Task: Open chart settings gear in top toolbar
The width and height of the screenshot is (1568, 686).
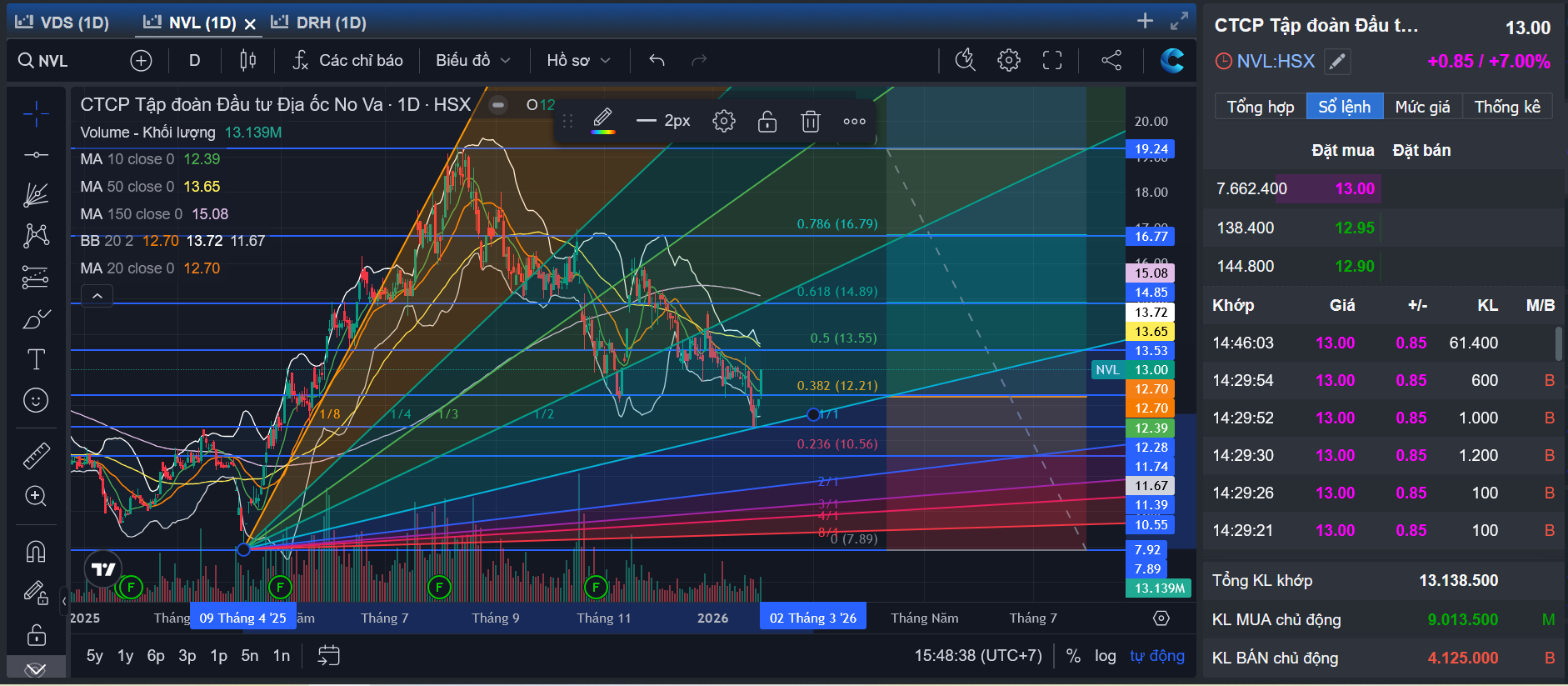Action: point(1009,60)
